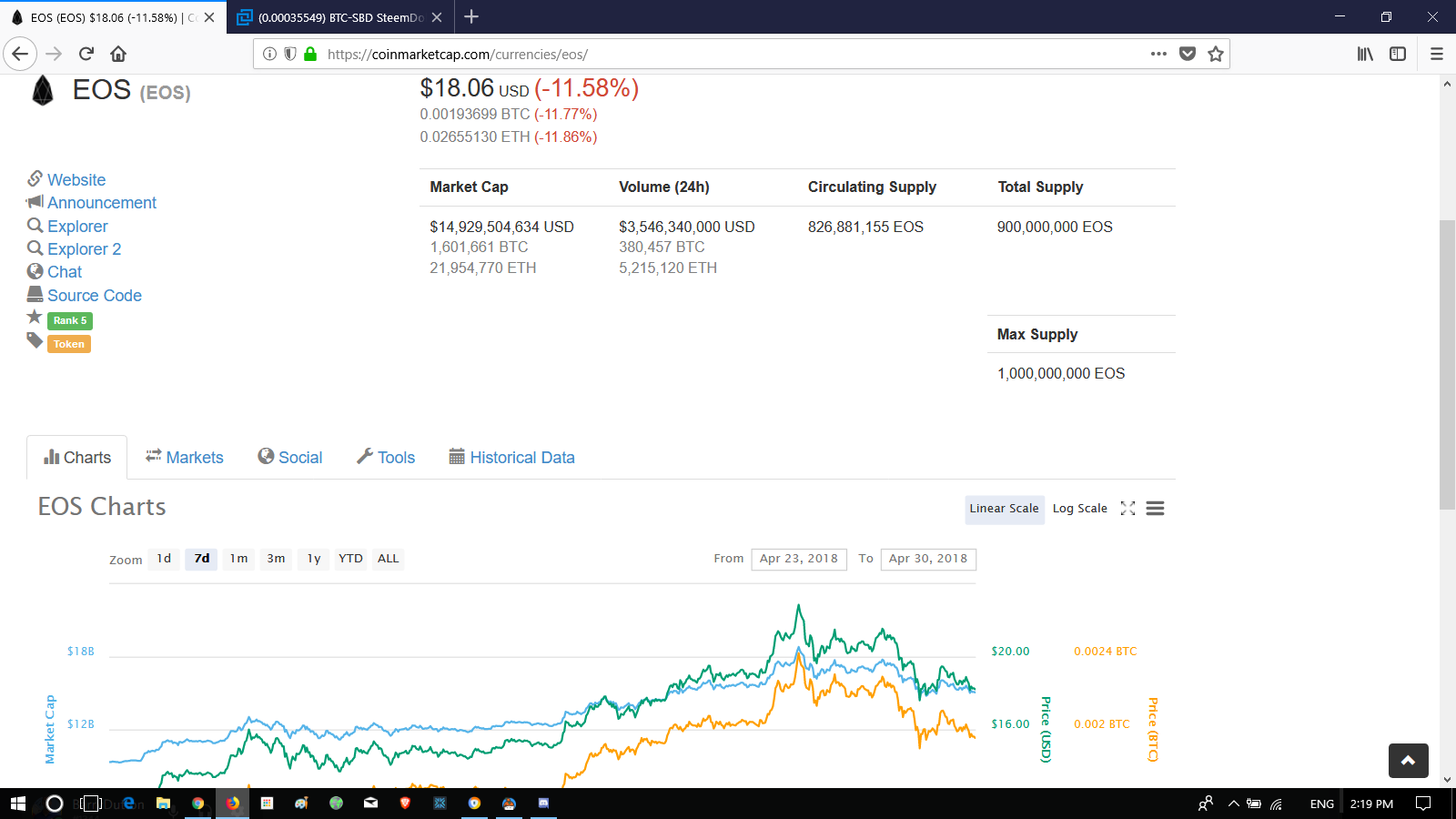Show the Firefox sidebar
Image resolution: width=1456 pixels, height=819 pixels.
click(1398, 54)
